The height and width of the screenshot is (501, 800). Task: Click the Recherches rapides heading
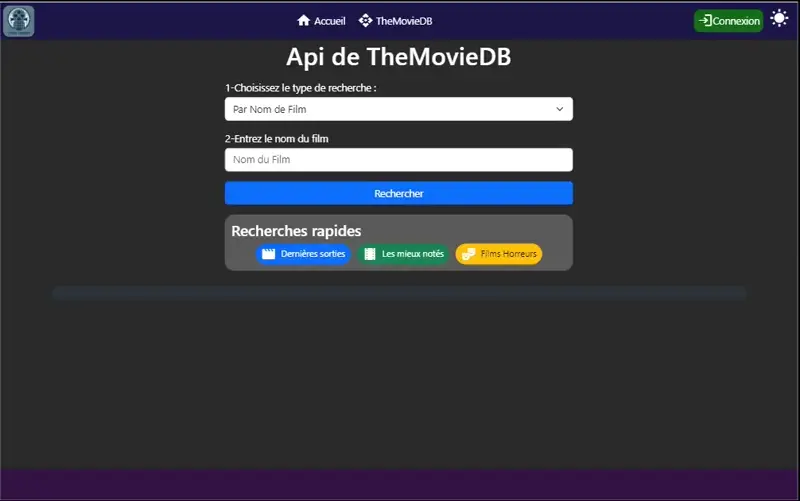coord(296,231)
